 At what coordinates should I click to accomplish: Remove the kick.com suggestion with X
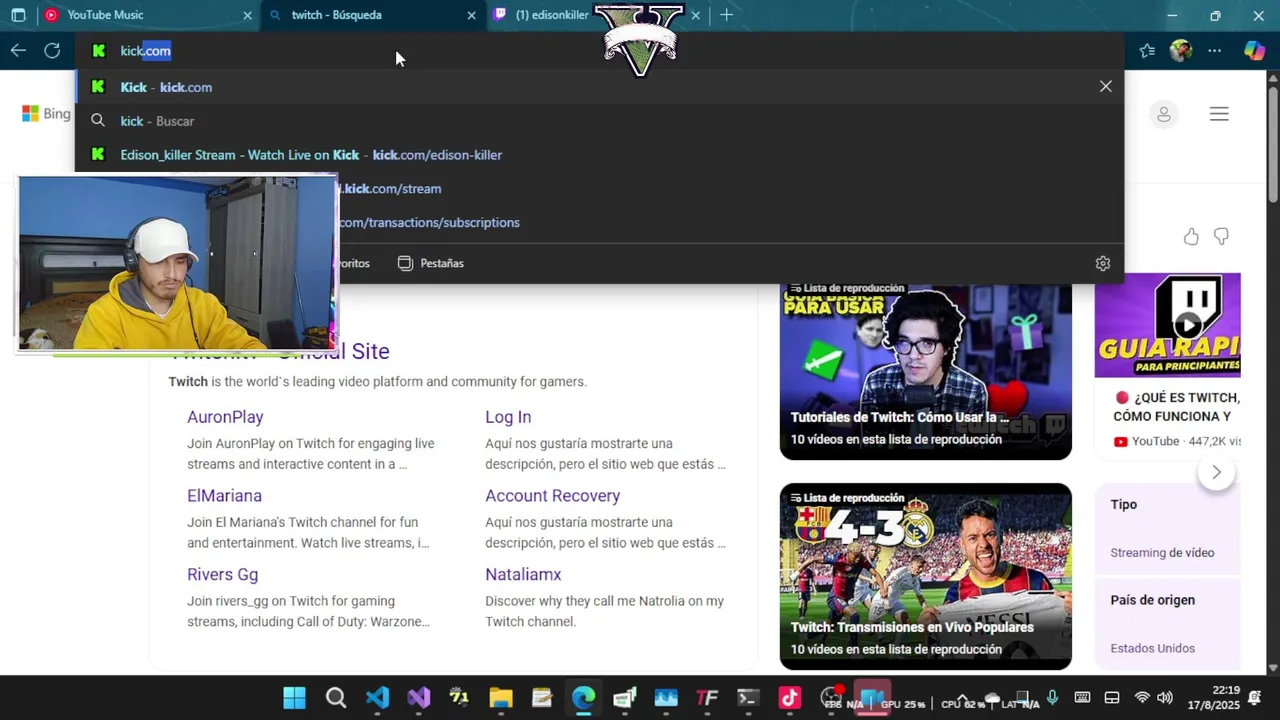click(x=1105, y=87)
